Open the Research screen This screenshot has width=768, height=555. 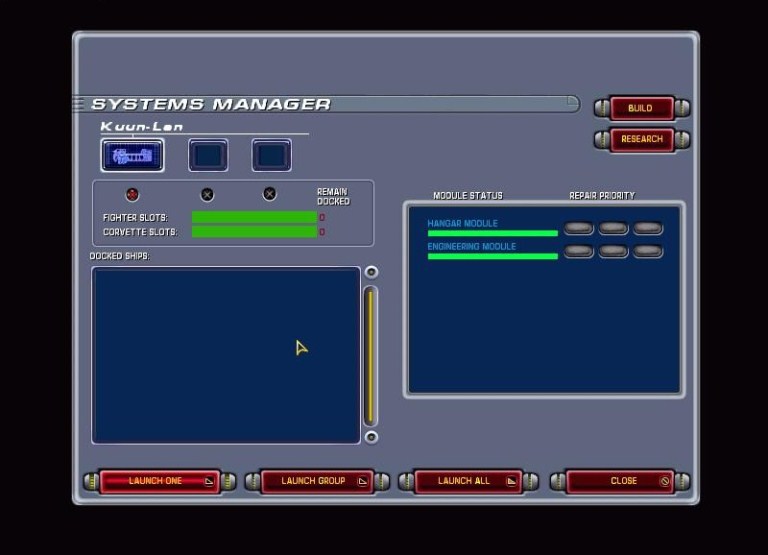pos(641,139)
